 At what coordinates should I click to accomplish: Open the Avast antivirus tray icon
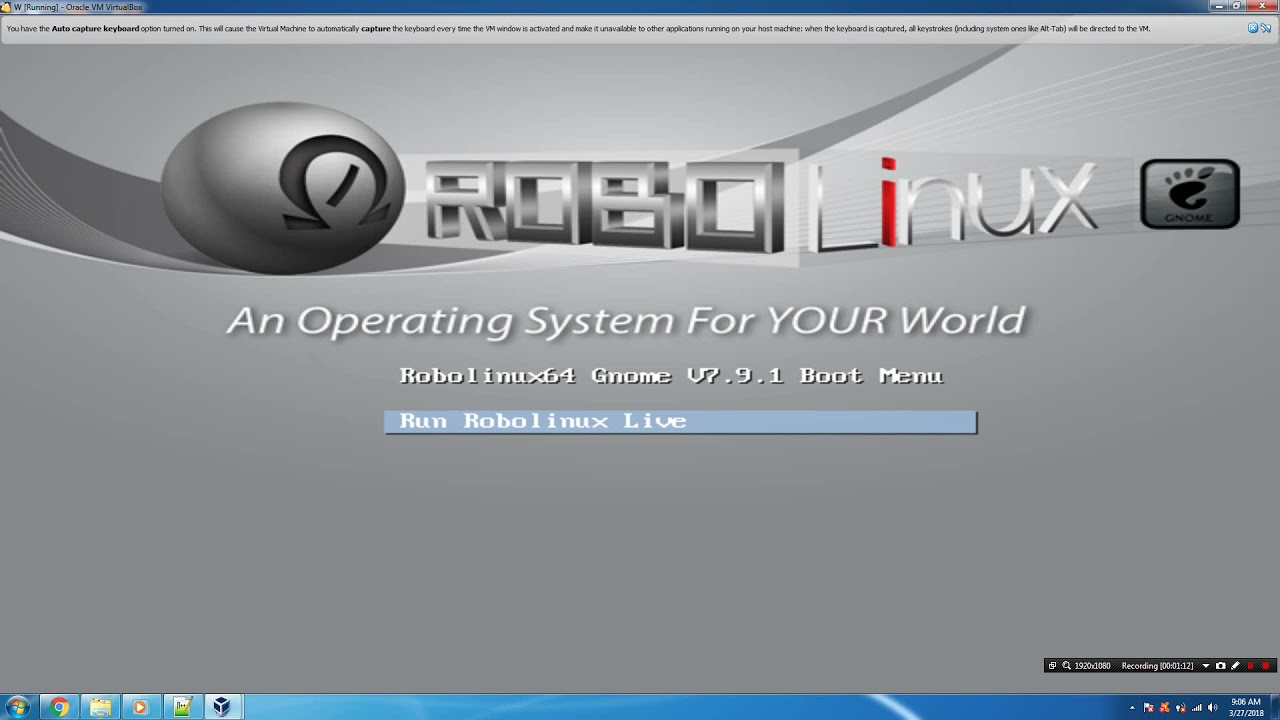click(1164, 708)
